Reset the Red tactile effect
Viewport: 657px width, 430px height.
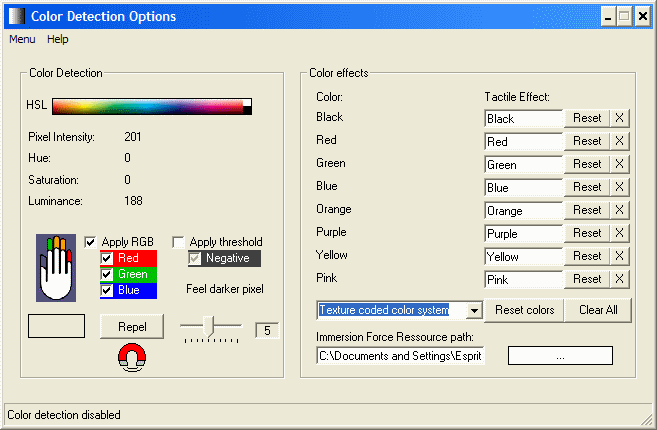587,141
